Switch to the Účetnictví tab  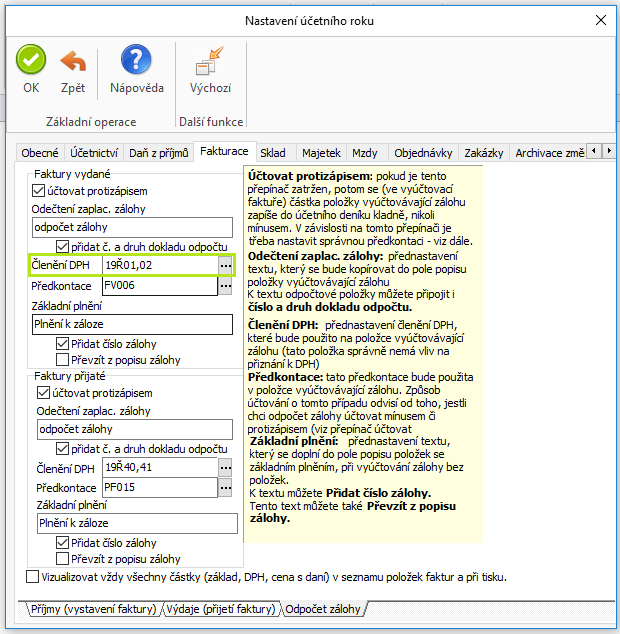click(x=94, y=153)
